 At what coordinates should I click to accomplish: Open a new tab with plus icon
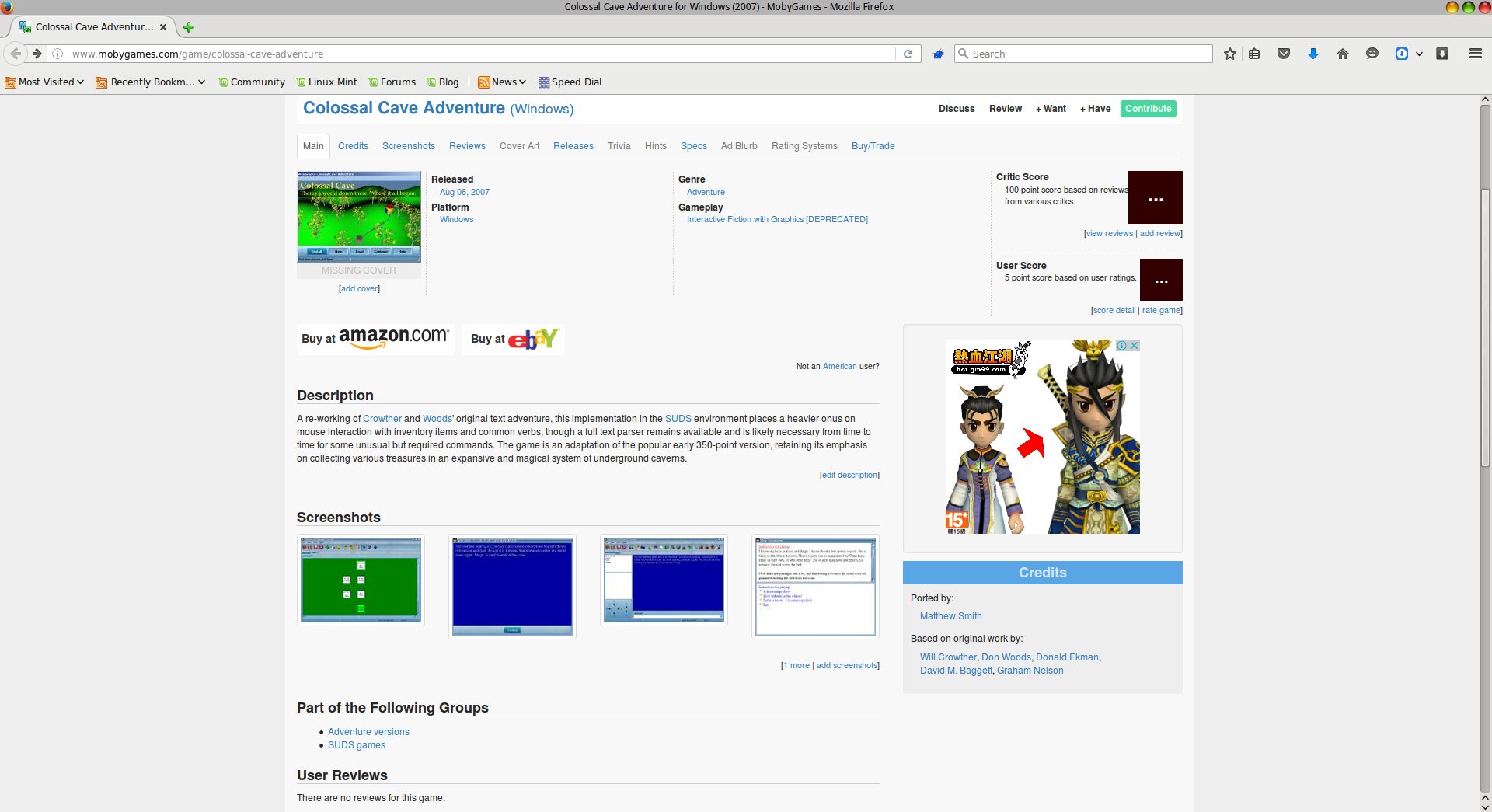[188, 27]
